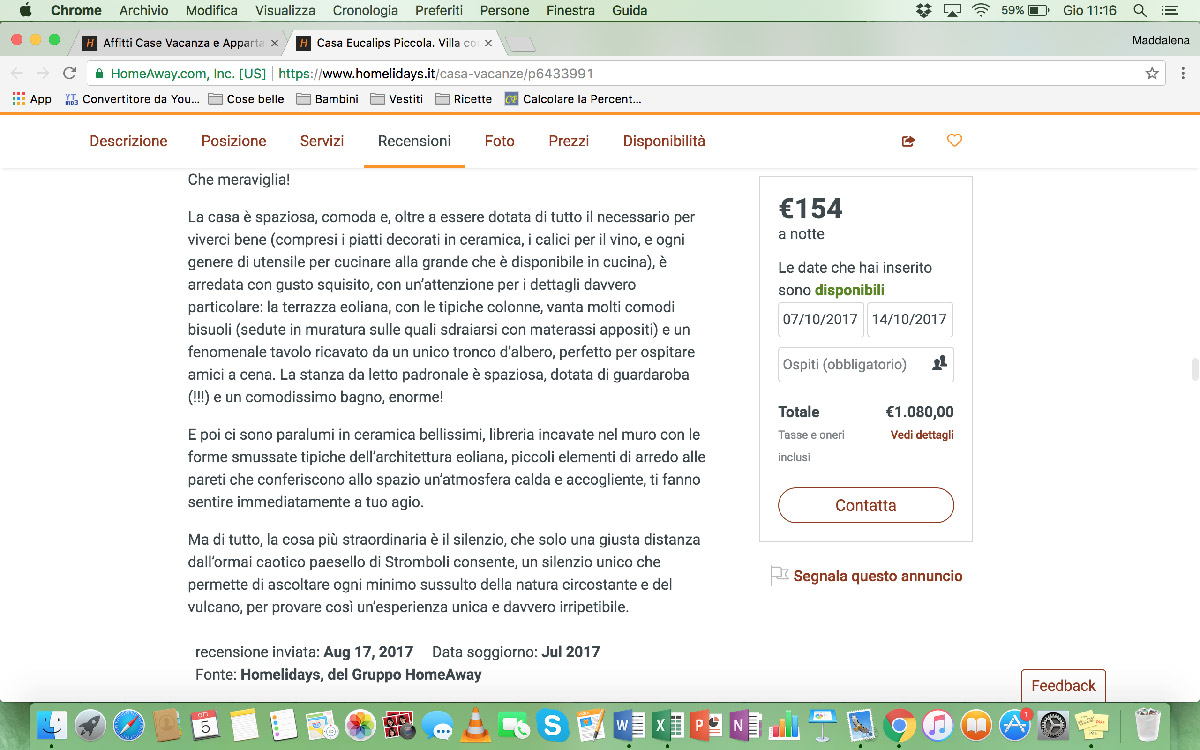Open Finder from the Dock
Image resolution: width=1200 pixels, height=750 pixels.
51,724
